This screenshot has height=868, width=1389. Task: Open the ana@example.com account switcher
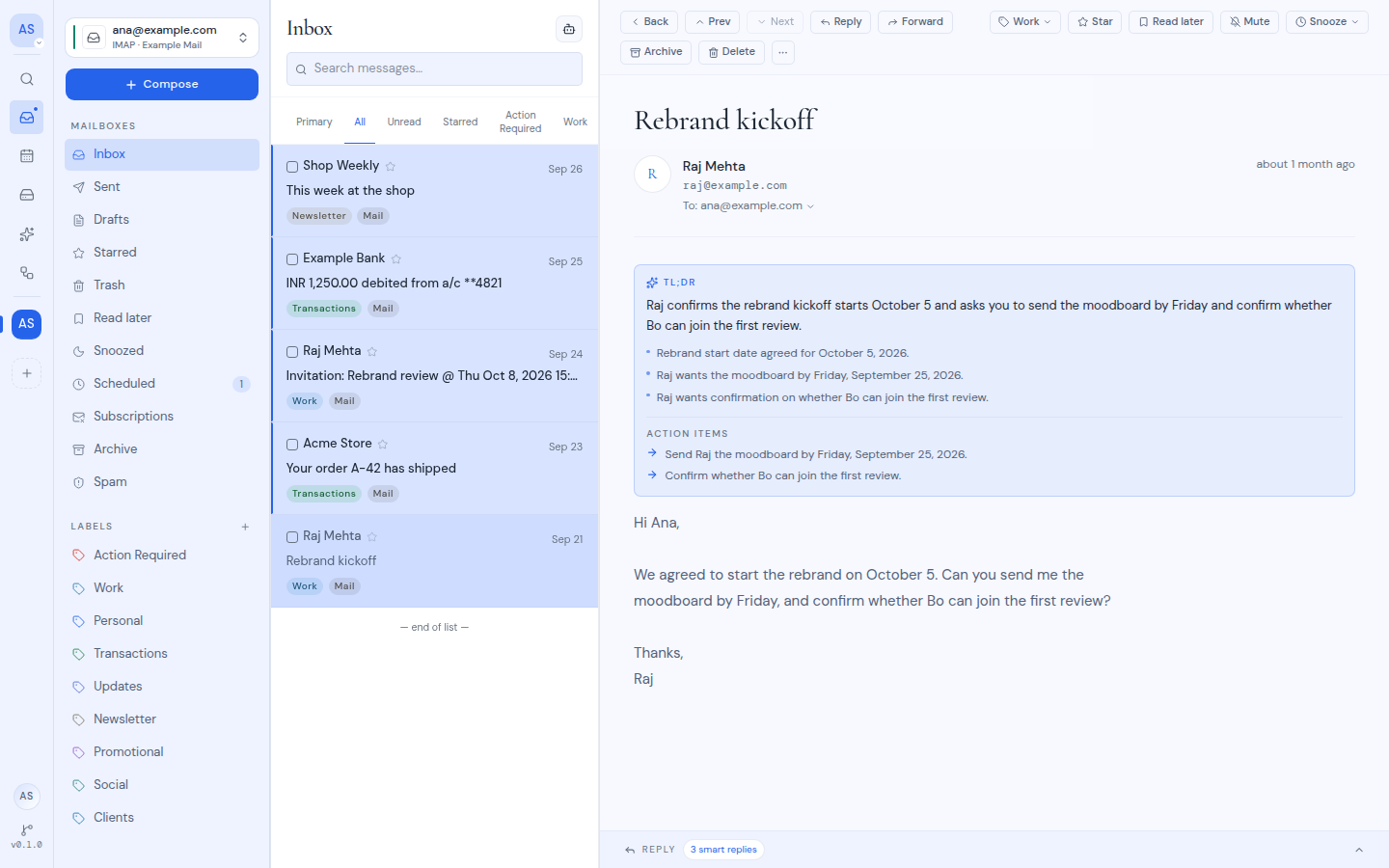tap(162, 38)
